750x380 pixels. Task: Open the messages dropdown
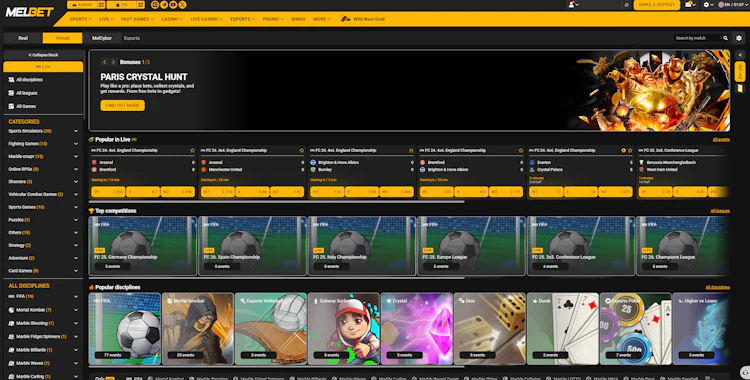tap(690, 5)
